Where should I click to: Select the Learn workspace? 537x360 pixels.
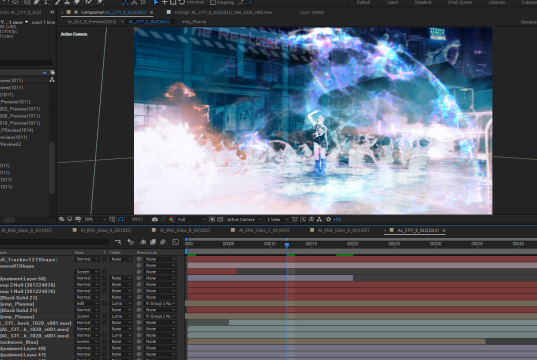pos(392,2)
